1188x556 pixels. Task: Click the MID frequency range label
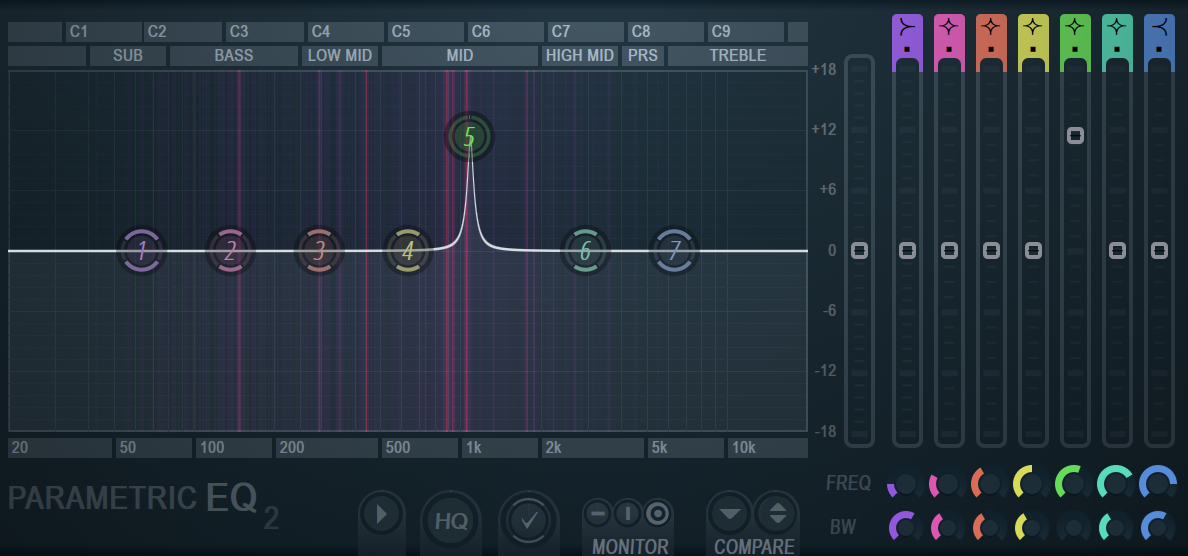(x=459, y=56)
